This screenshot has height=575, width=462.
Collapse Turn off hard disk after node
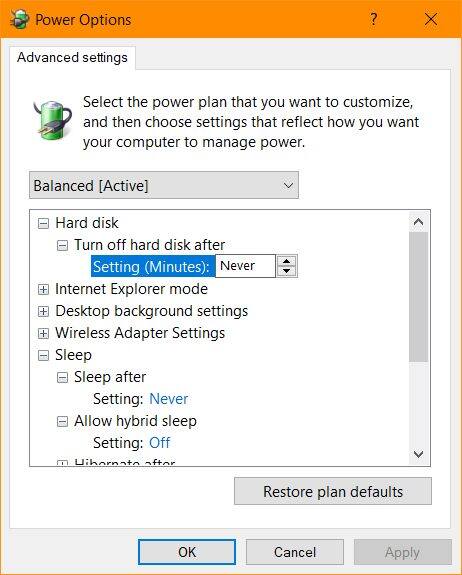click(x=62, y=245)
